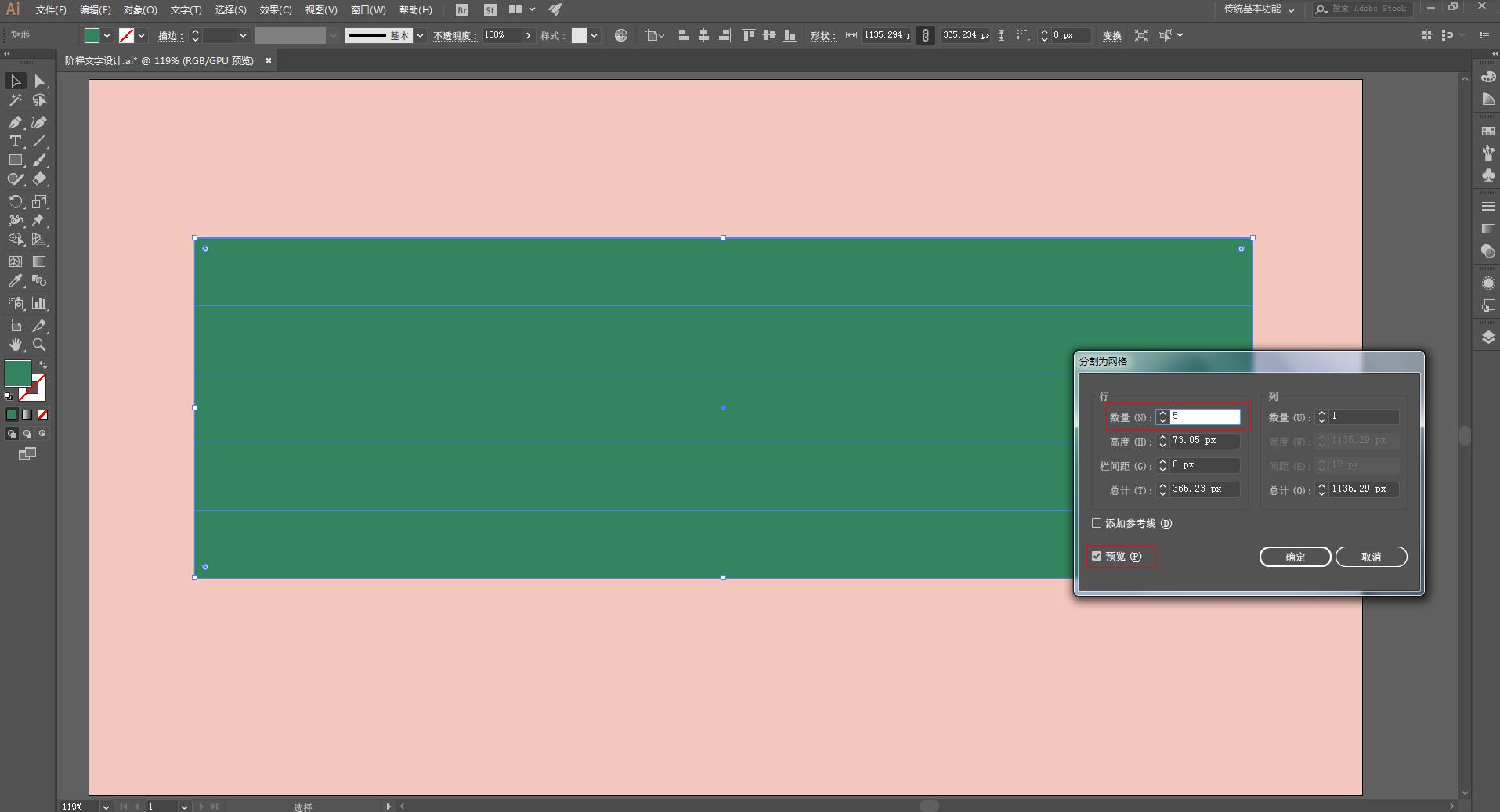The height and width of the screenshot is (812, 1500).
Task: Toggle constrain width and height proportions
Action: 925,35
